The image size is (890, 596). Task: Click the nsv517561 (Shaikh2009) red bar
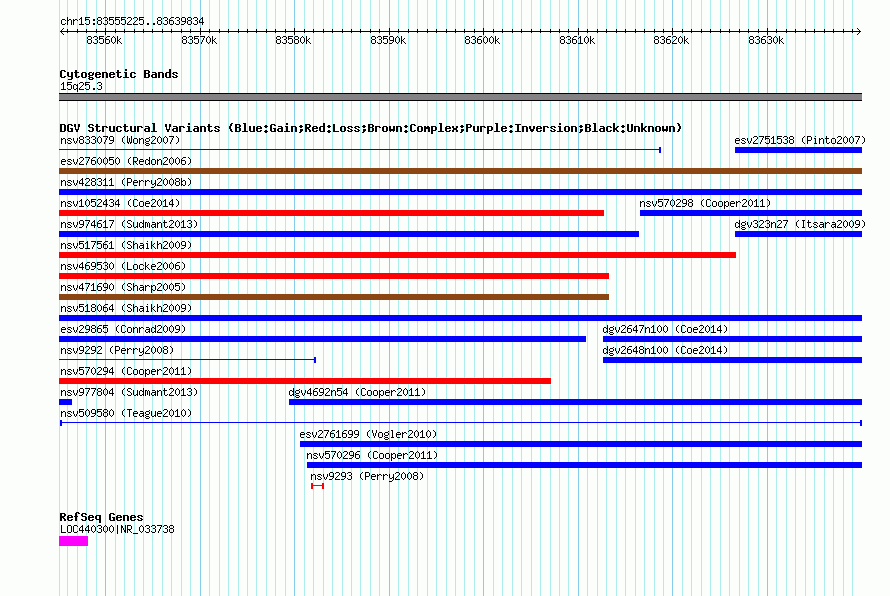point(397,255)
